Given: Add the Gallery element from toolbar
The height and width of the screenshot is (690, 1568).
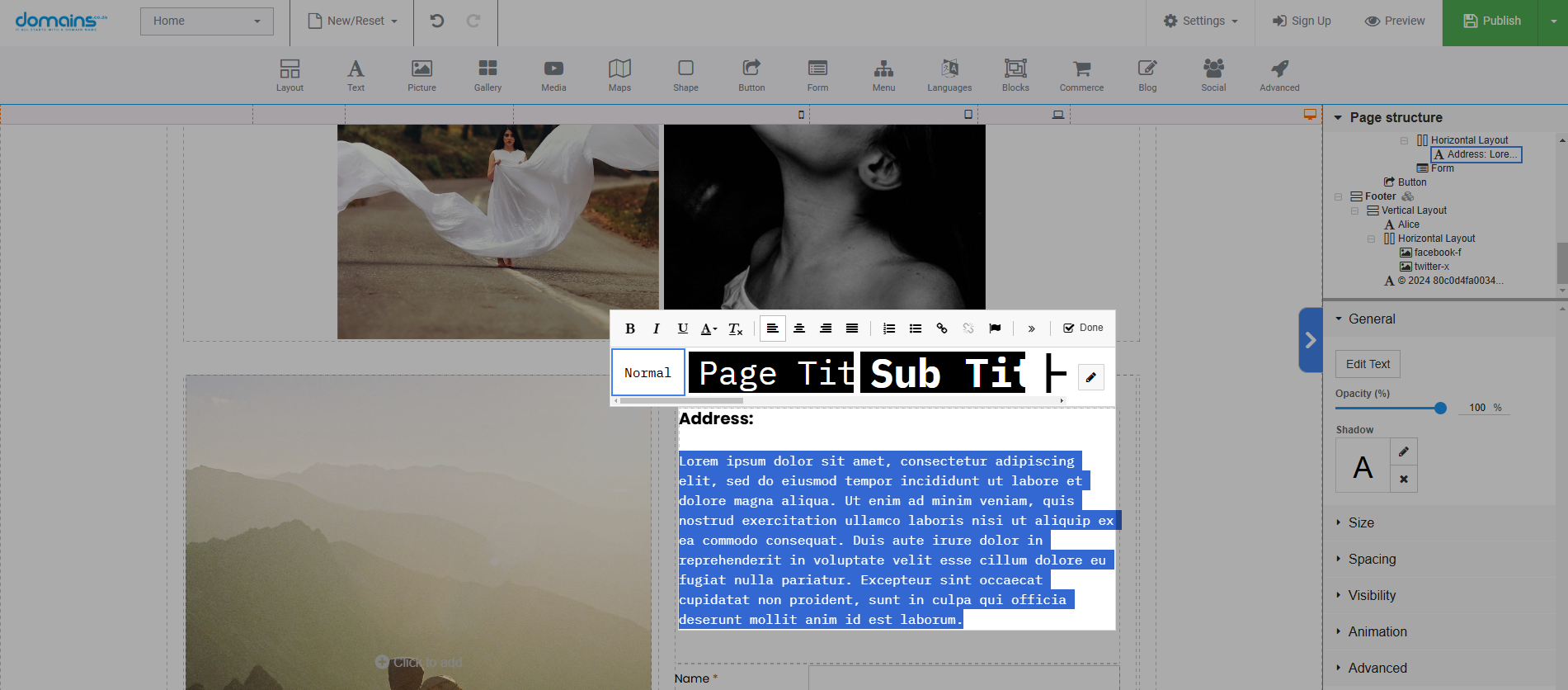Looking at the screenshot, I should (x=487, y=75).
